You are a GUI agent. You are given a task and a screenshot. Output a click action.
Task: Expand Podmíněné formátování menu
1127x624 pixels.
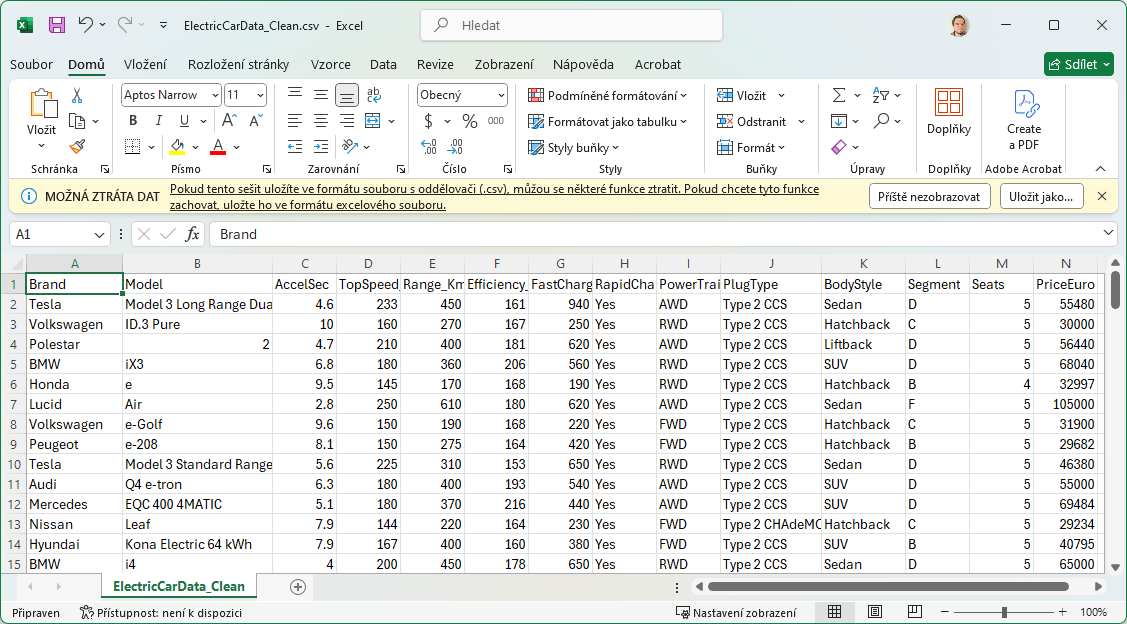607,95
